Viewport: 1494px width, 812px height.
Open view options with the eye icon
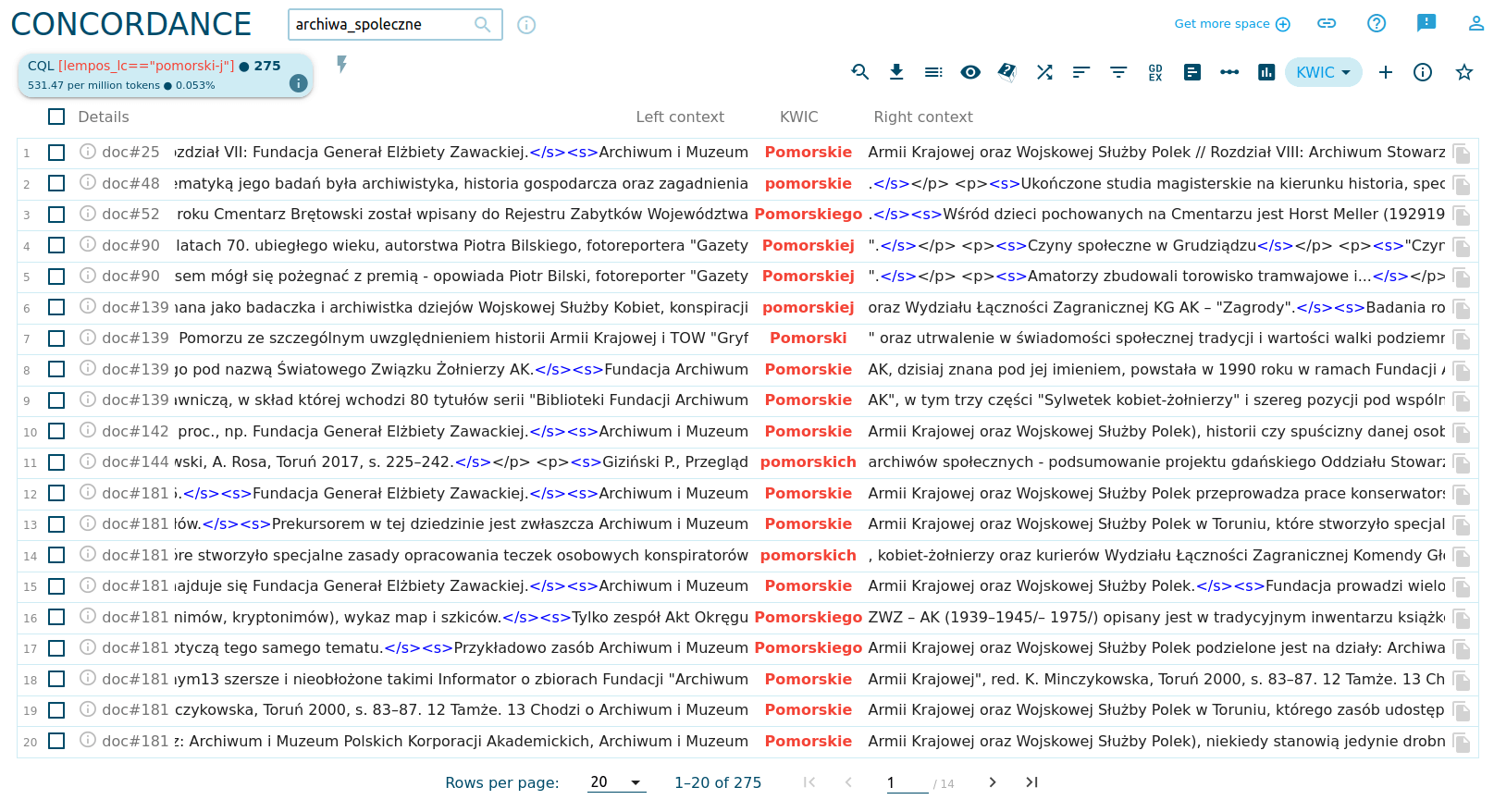coord(970,72)
